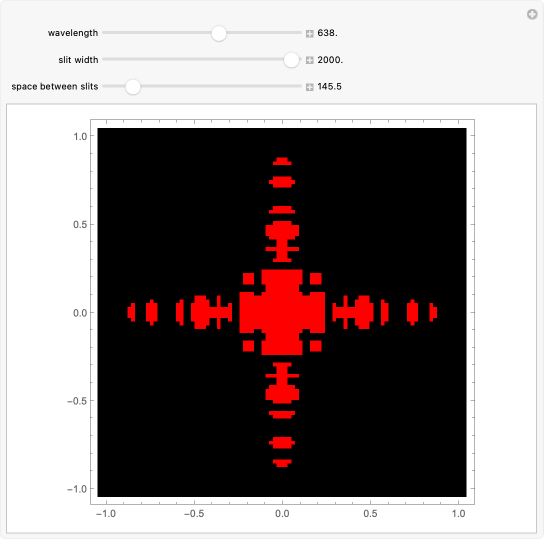Click the left end of the slit width track
The height and width of the screenshot is (540, 544).
(104, 59)
